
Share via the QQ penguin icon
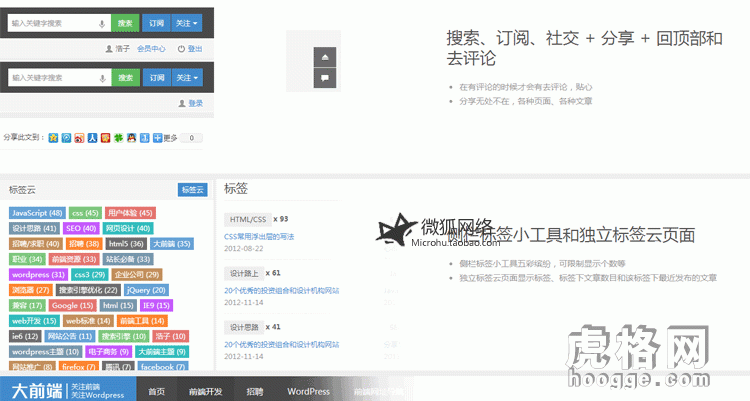pos(131,138)
